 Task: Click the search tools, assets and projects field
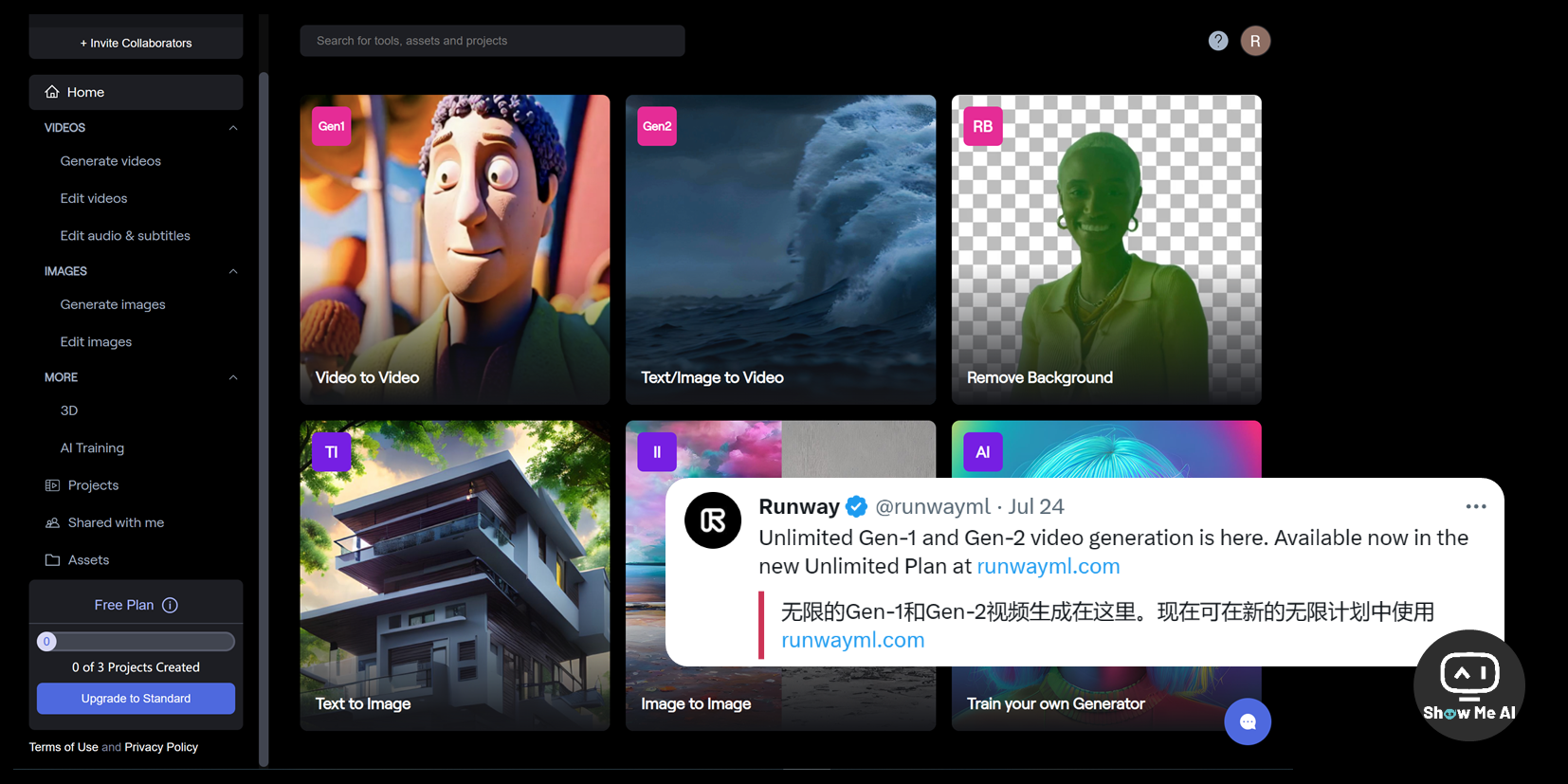click(492, 41)
